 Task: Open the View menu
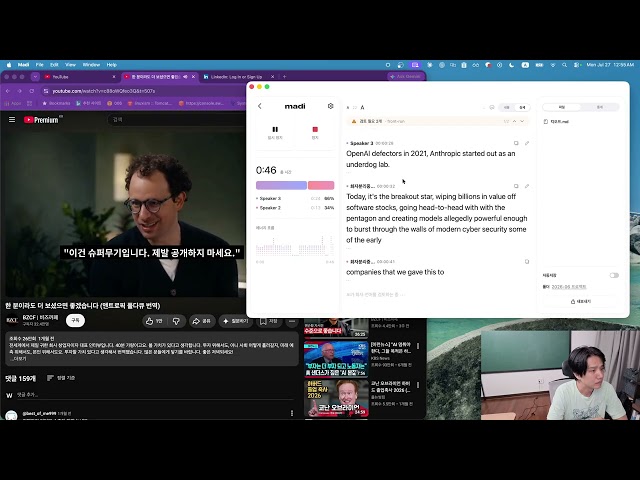click(x=71, y=65)
